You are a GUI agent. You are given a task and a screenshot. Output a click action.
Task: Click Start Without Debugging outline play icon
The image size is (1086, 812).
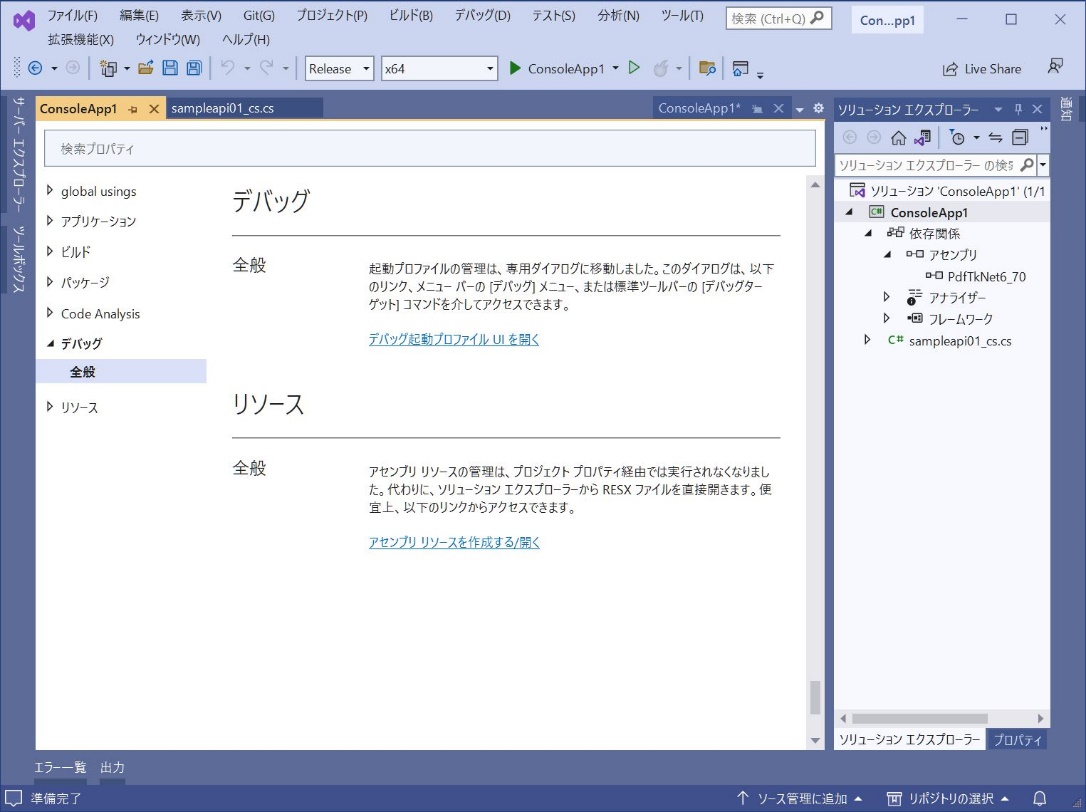coord(633,68)
